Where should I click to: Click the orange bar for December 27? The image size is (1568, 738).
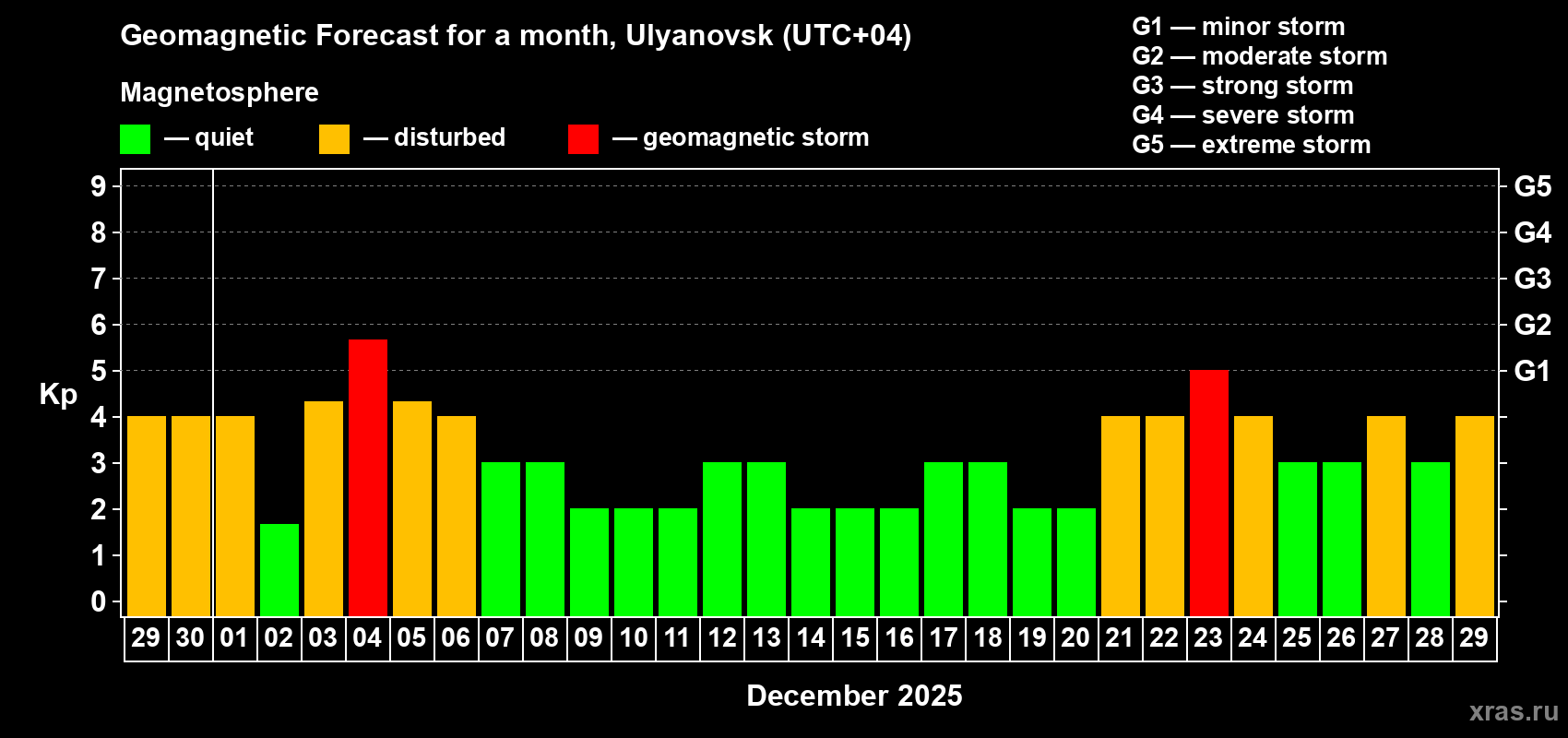tap(1386, 517)
